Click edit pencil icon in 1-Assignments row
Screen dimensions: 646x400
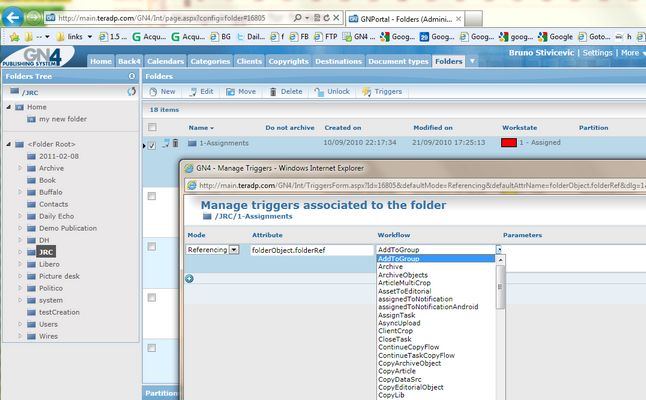click(x=166, y=143)
